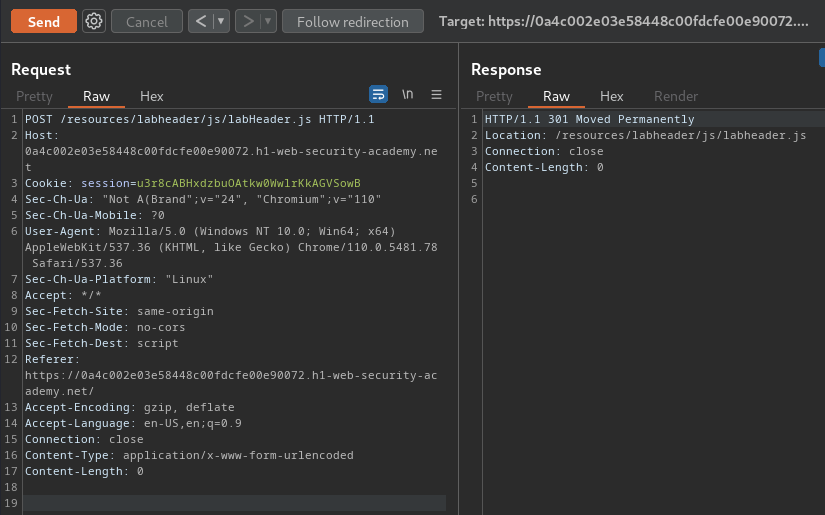Open back history dropdown arrow
This screenshot has width=825, height=515.
[x=222, y=22]
